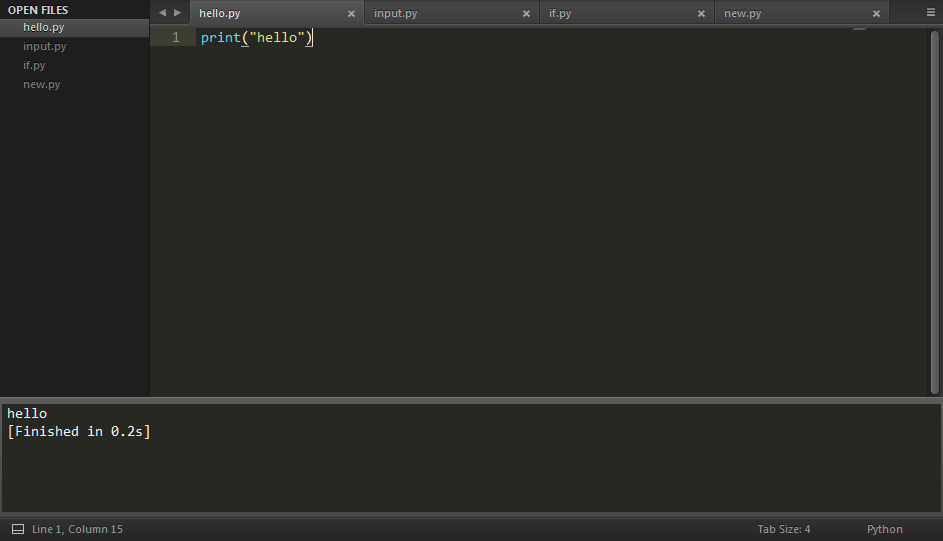Screen dimensions: 943x541
Task: Open input.py from the sidebar
Action: (44, 46)
